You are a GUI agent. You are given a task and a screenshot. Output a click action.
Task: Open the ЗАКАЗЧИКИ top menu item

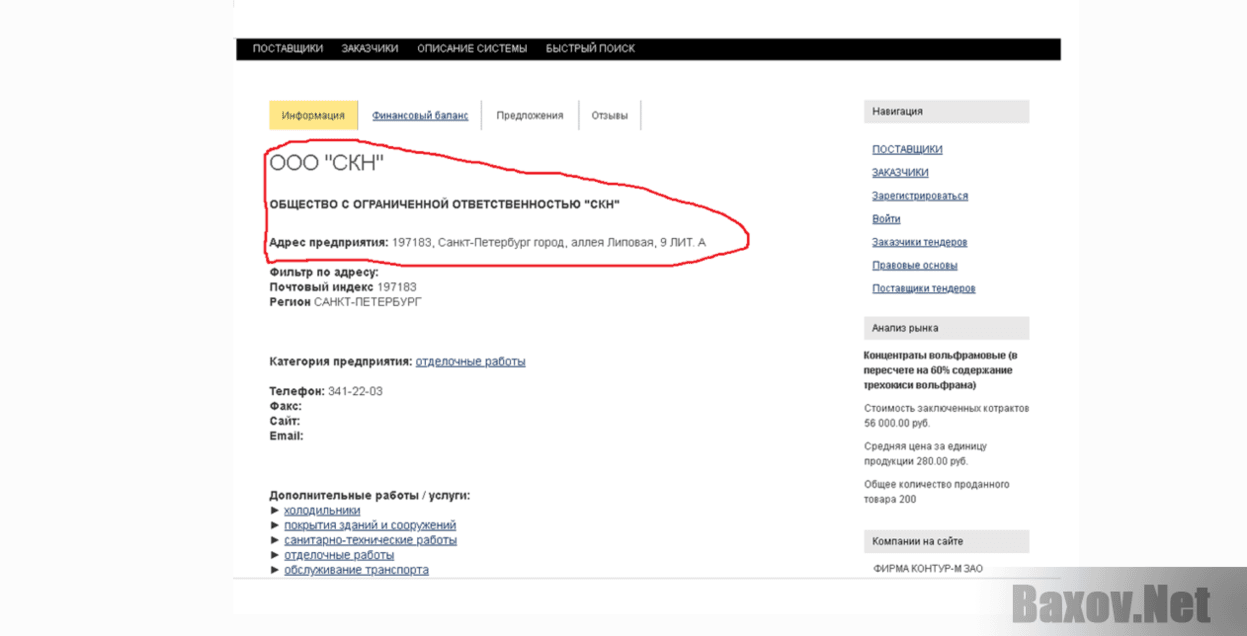point(369,48)
